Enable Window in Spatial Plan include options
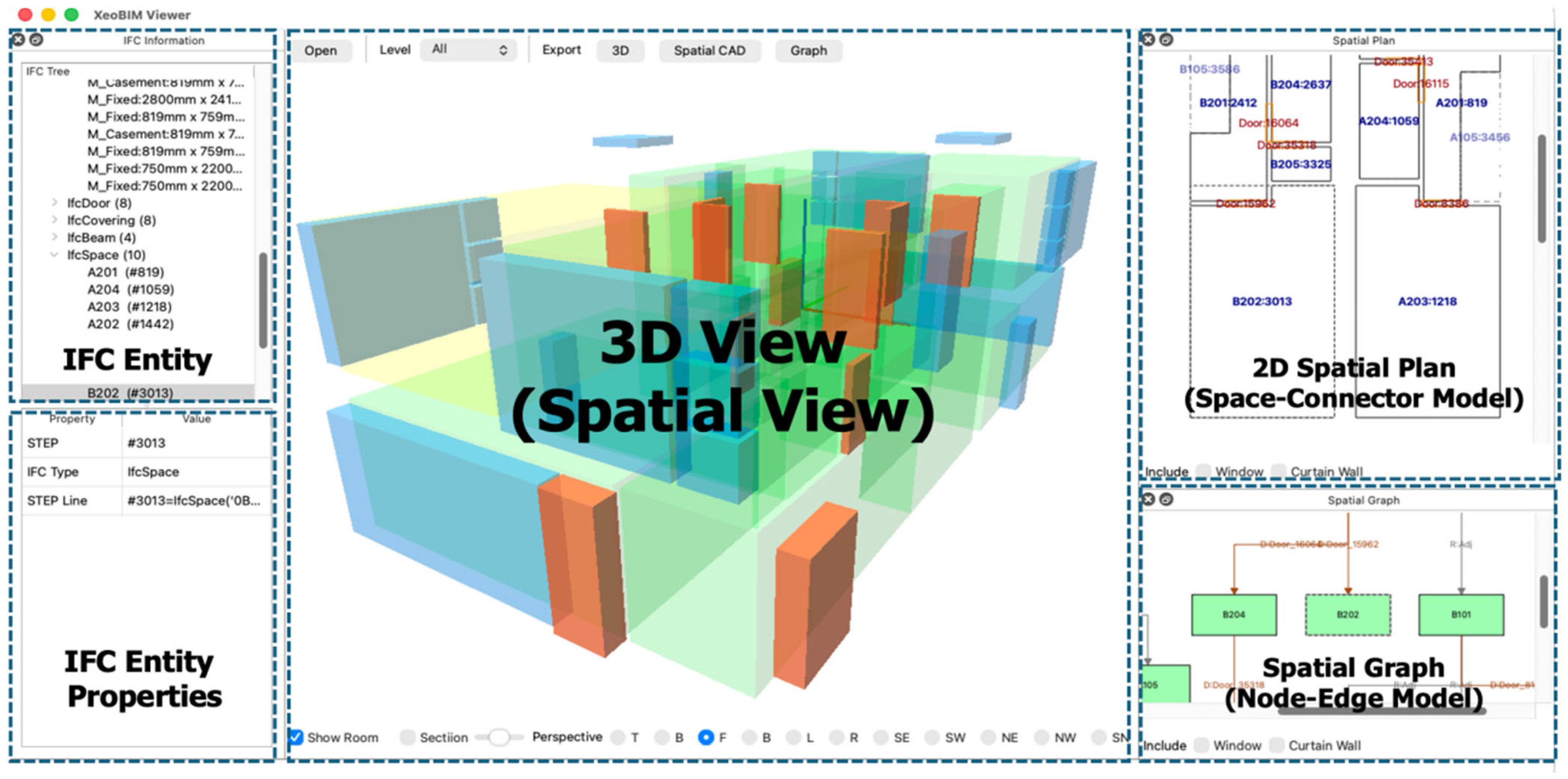The width and height of the screenshot is (1568, 779). 1203,471
